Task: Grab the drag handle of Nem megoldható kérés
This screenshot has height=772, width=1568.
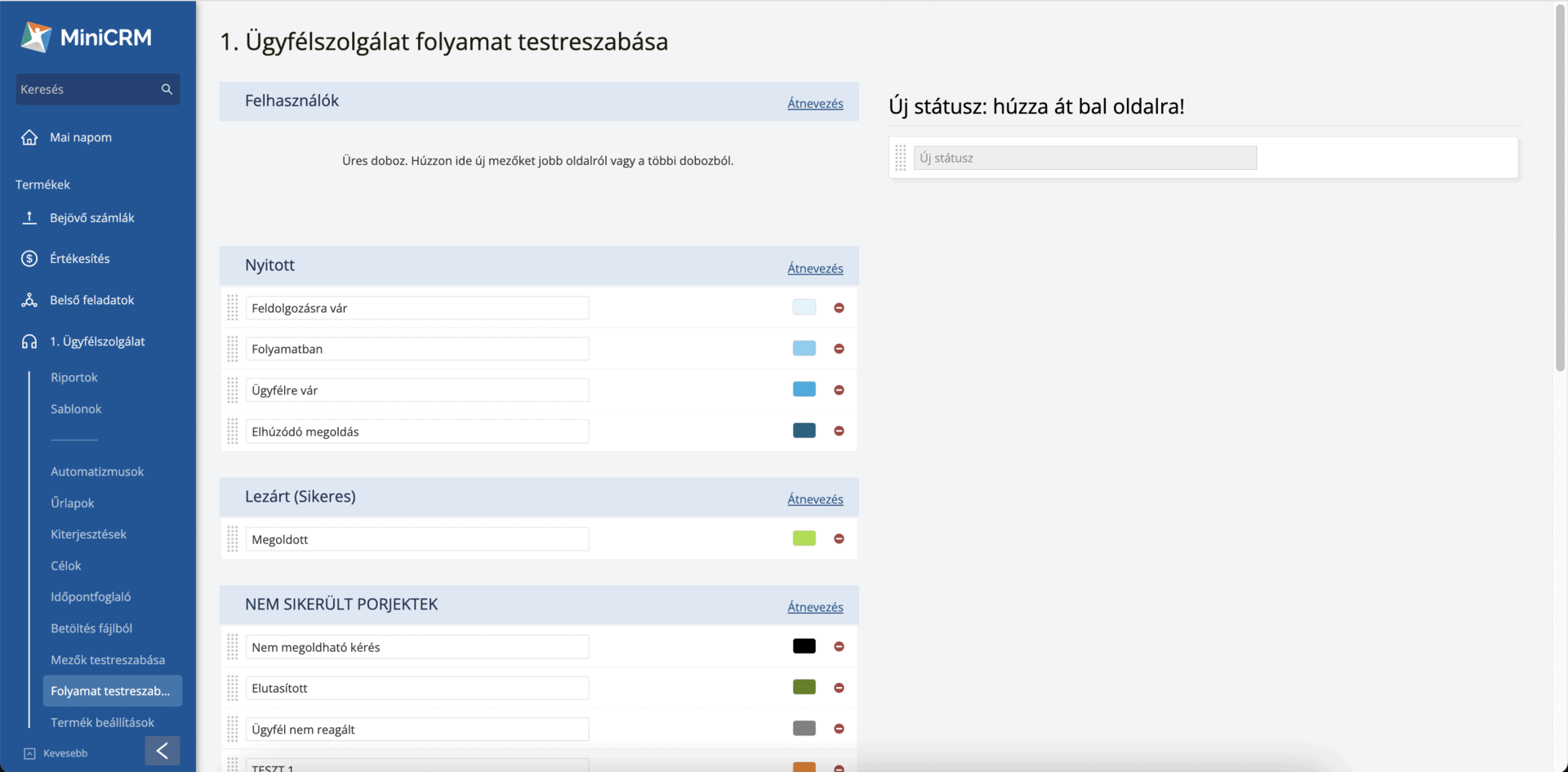Action: coord(233,647)
